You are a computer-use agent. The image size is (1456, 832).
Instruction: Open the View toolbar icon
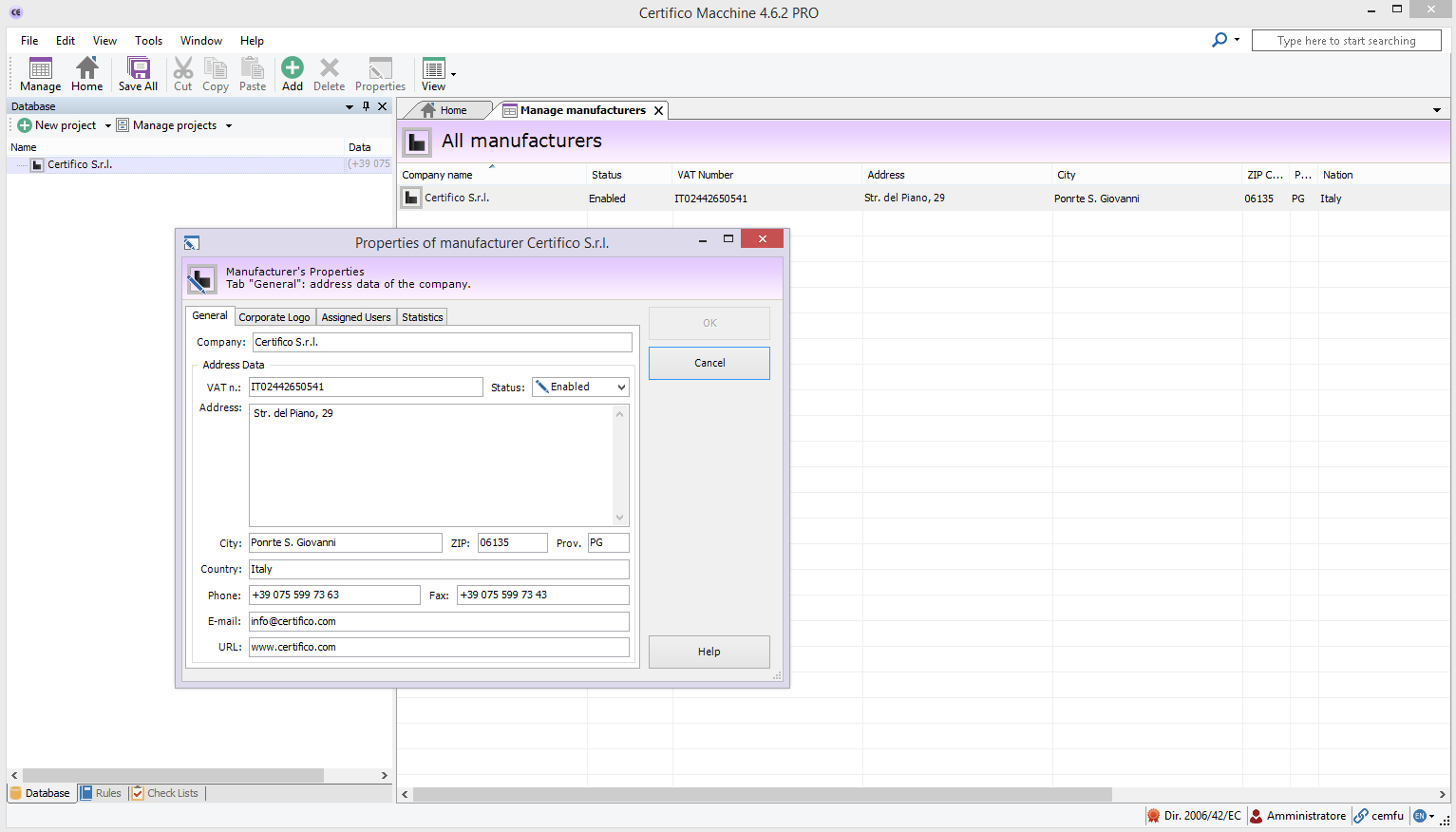(434, 69)
